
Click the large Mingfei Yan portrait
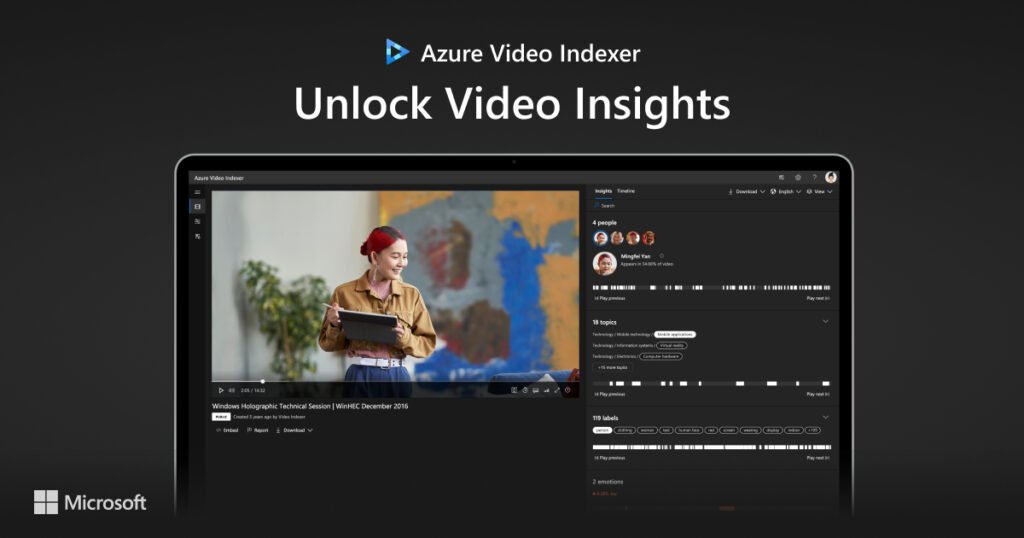tap(605, 263)
